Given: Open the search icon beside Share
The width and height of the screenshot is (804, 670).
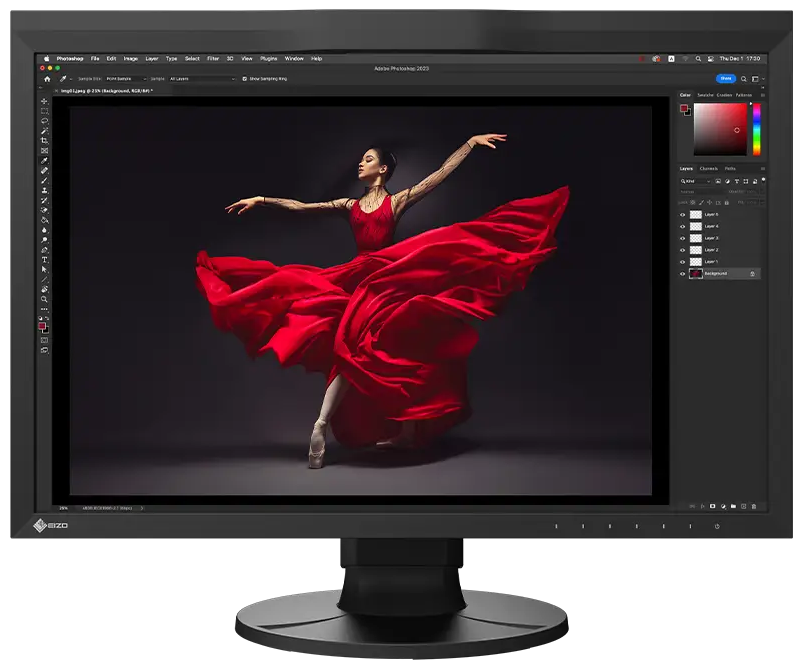Looking at the screenshot, I should click(x=743, y=78).
